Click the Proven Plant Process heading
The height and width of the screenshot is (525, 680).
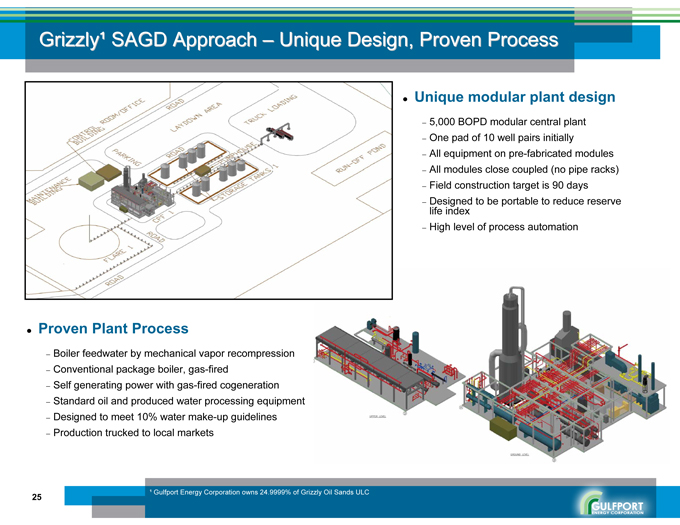tap(113, 328)
